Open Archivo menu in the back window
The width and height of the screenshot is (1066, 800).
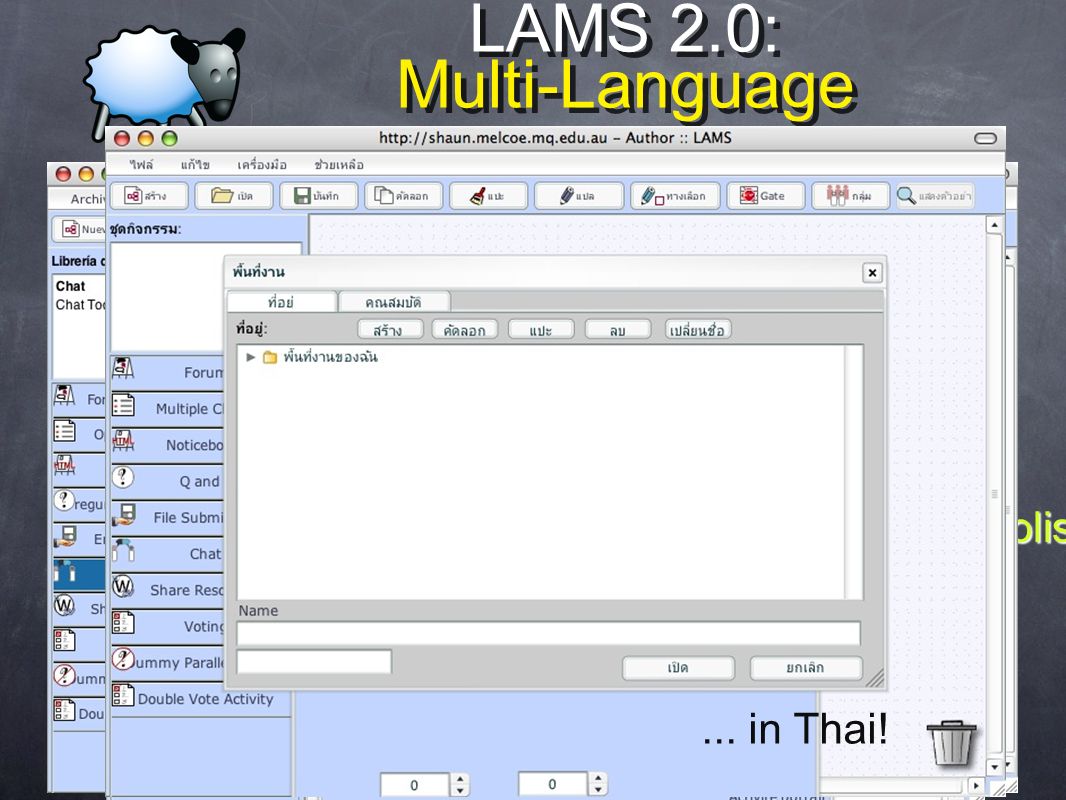(x=88, y=199)
